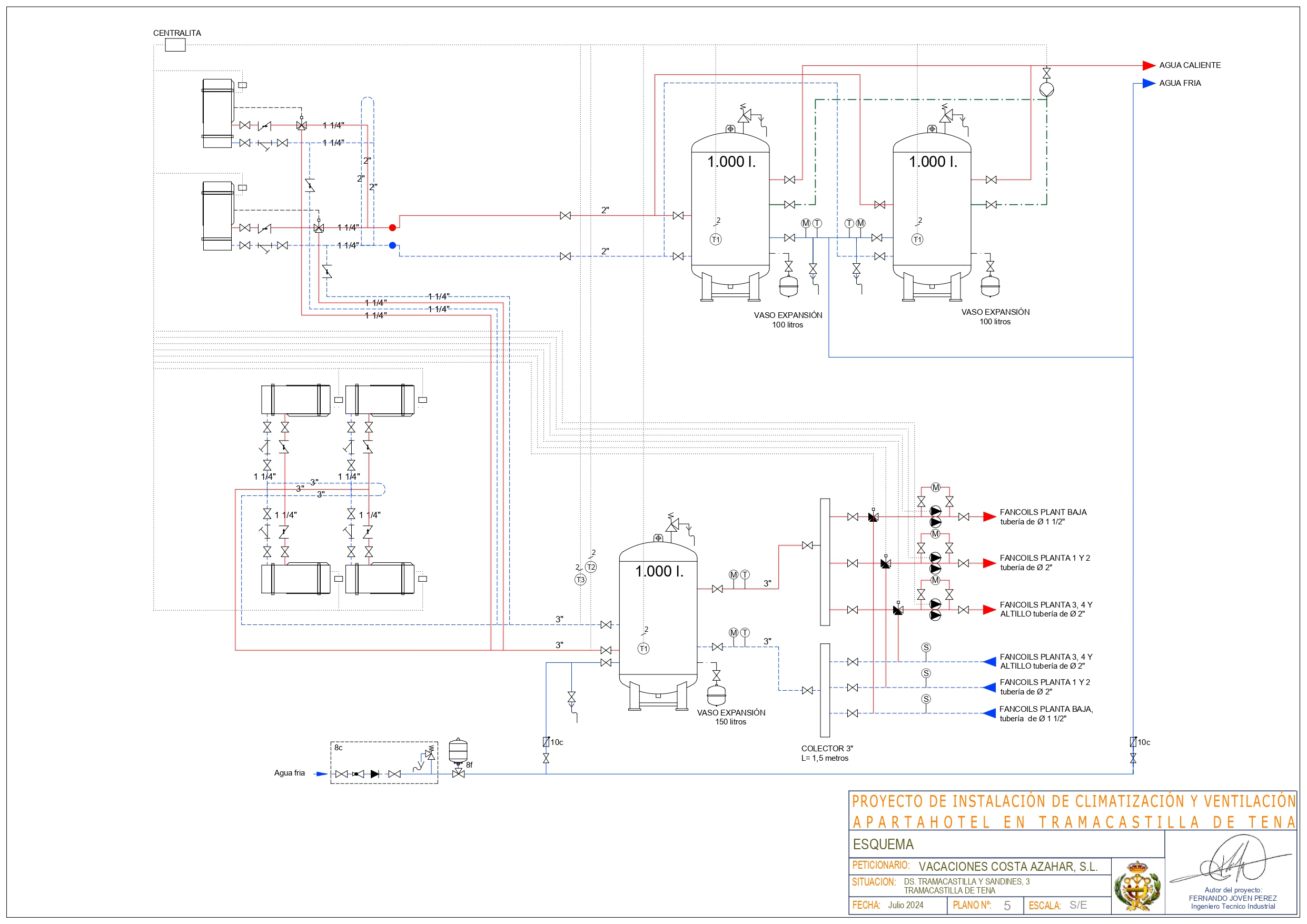Click the 10c filter symbol at far right
Image resolution: width=1307 pixels, height=924 pixels.
click(1133, 742)
